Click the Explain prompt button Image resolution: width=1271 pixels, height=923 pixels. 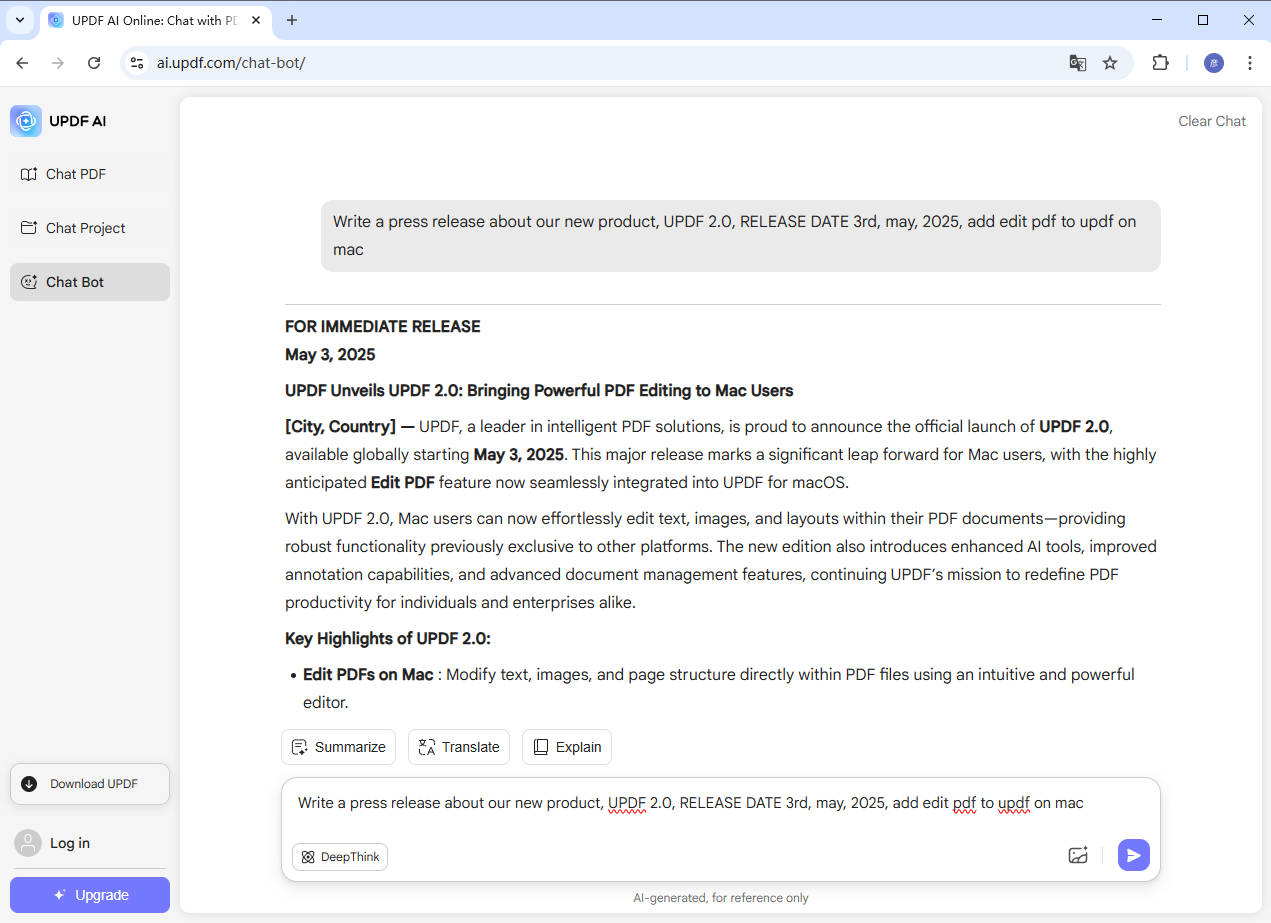click(567, 747)
